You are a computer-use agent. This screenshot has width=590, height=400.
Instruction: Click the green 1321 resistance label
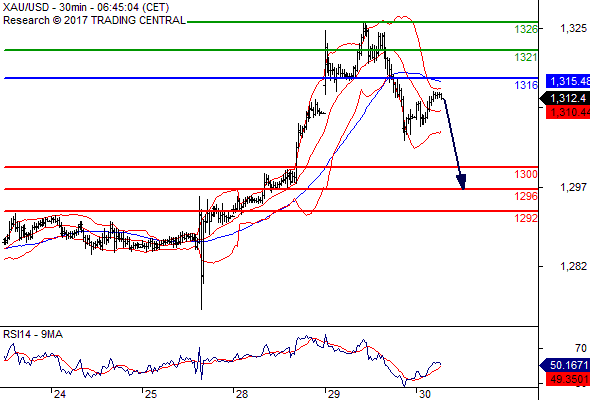[526, 57]
